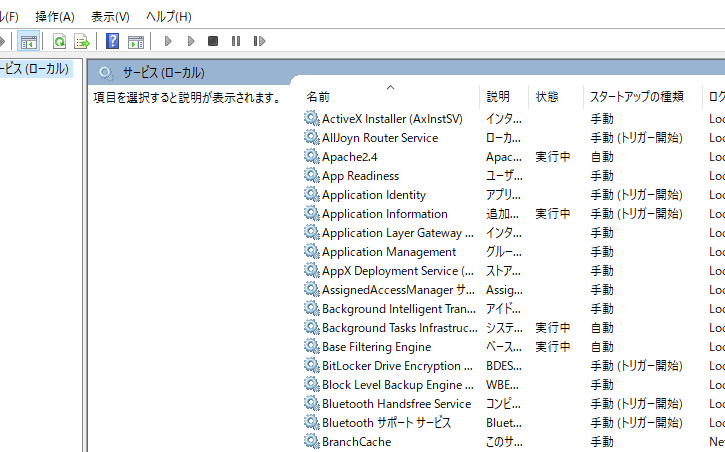Viewport: 725px width, 452px height.
Task: Click 手動 (トリガー開始) in the AllJoyn row
Action: (637, 138)
